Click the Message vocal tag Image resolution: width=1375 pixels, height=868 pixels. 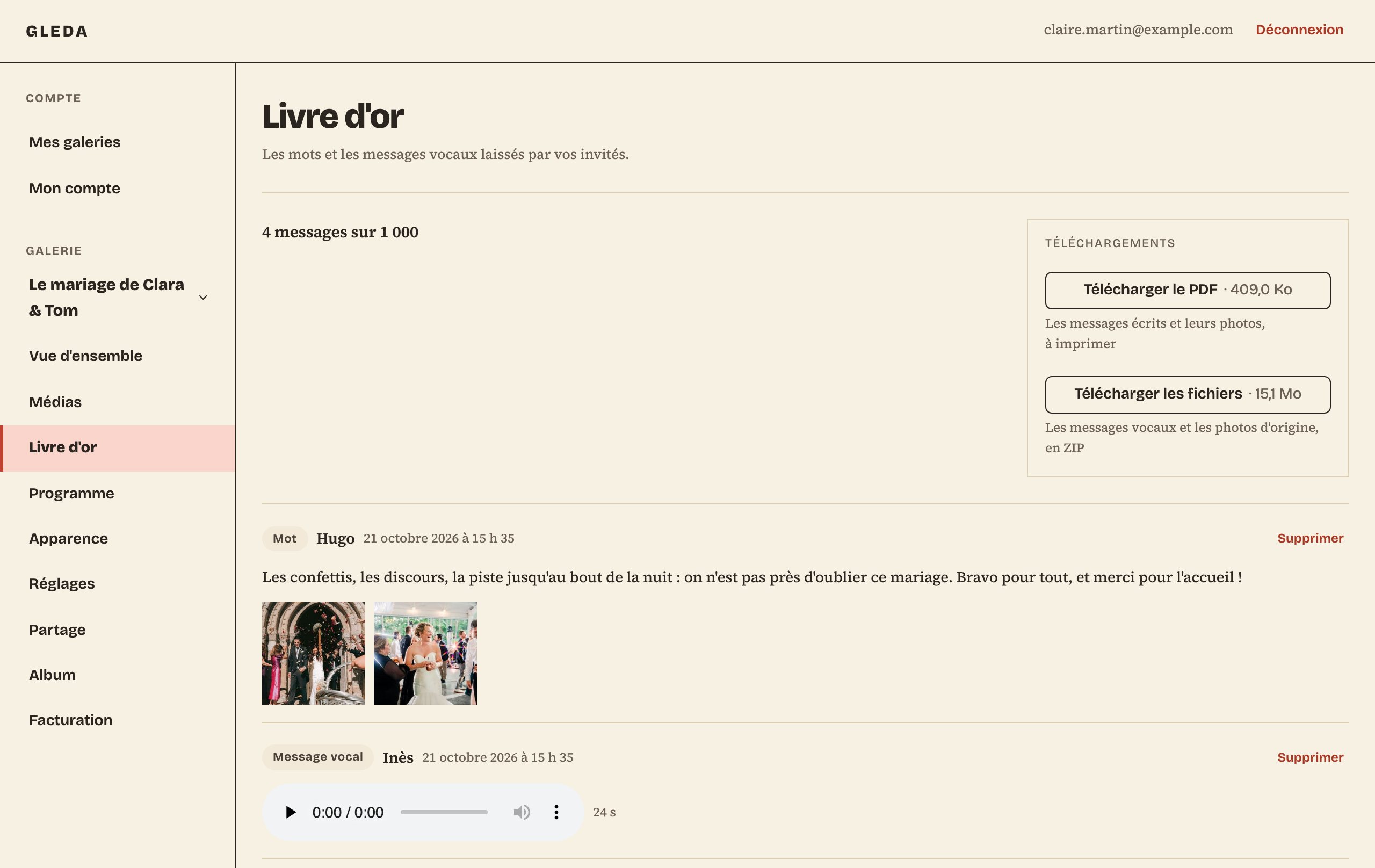point(317,757)
